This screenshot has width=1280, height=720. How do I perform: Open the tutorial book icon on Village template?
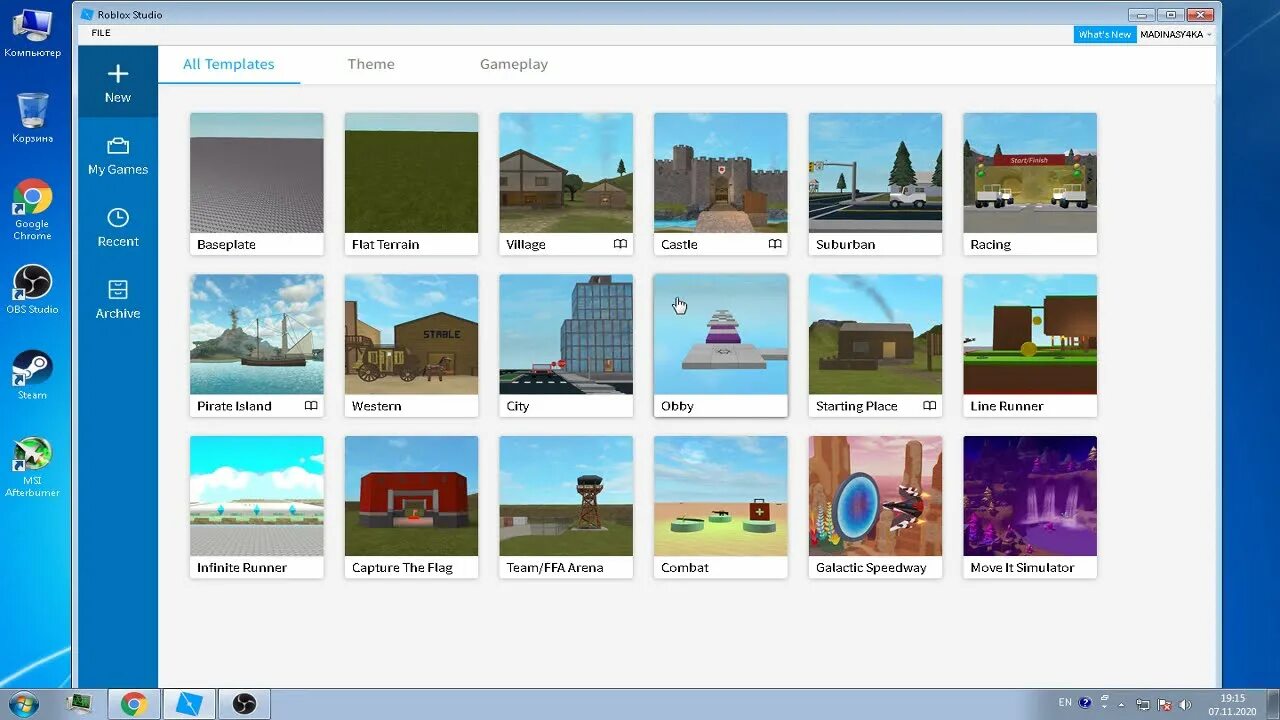click(x=620, y=244)
